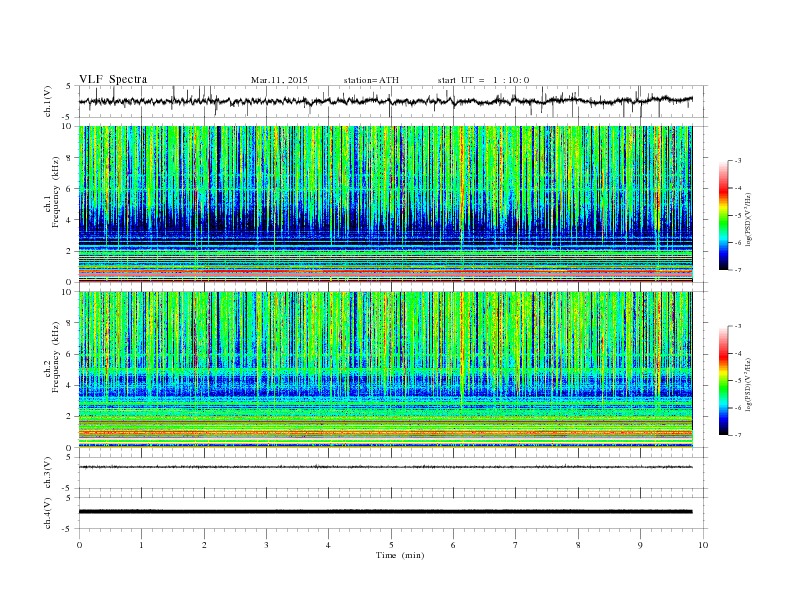
Task: Click the Time (min) axis label
Action: 400,555
